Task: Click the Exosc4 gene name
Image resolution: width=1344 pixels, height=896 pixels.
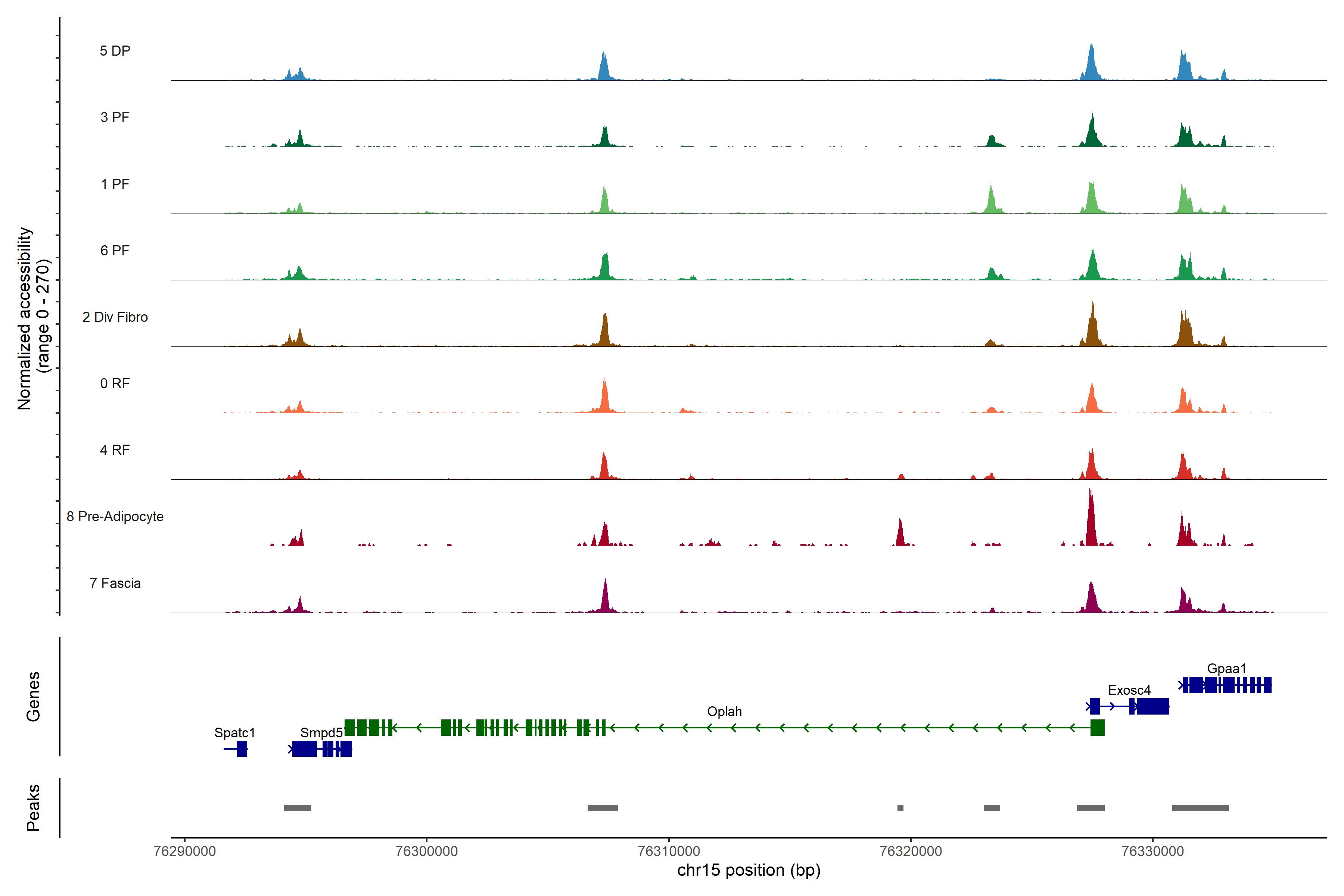Action: [x=1129, y=690]
